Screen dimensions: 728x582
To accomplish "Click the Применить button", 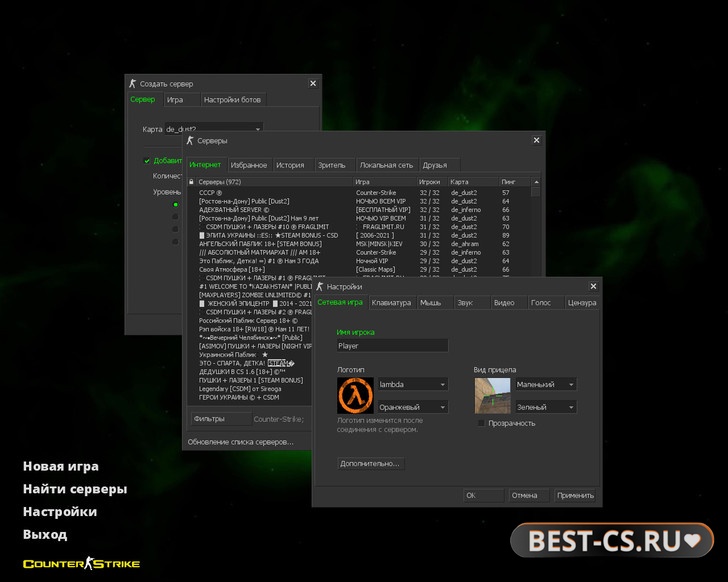I will tap(575, 495).
